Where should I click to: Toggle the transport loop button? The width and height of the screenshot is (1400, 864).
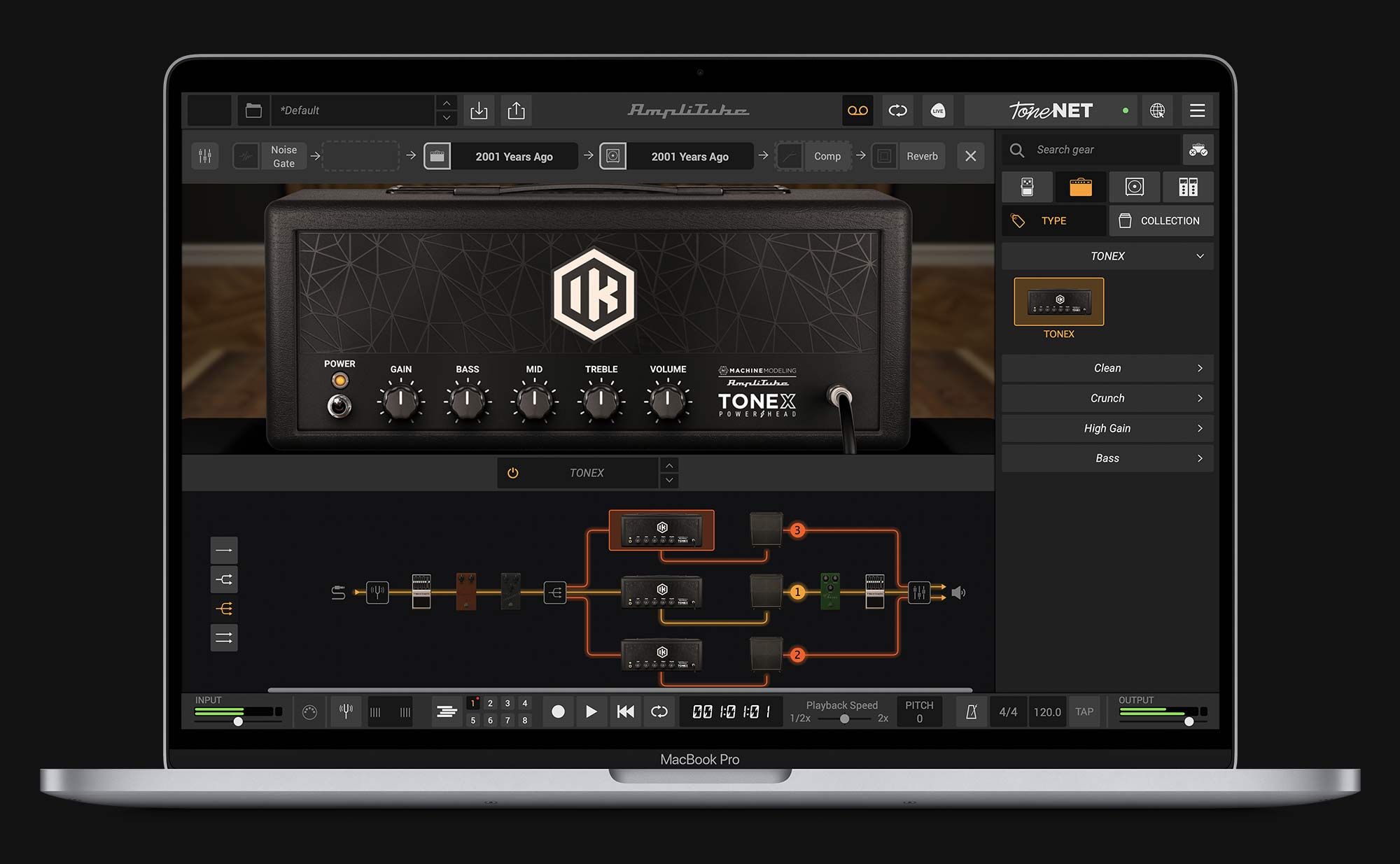pos(659,711)
